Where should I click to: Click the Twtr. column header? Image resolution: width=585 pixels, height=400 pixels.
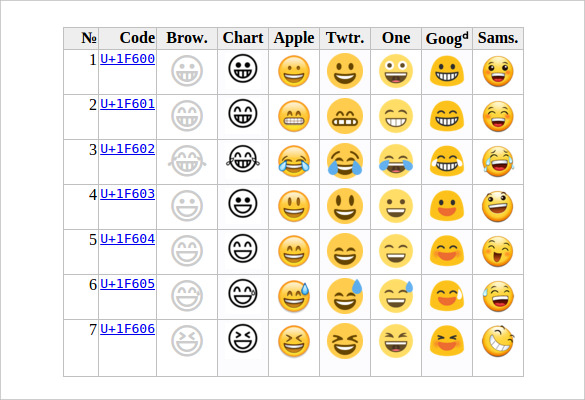(345, 38)
